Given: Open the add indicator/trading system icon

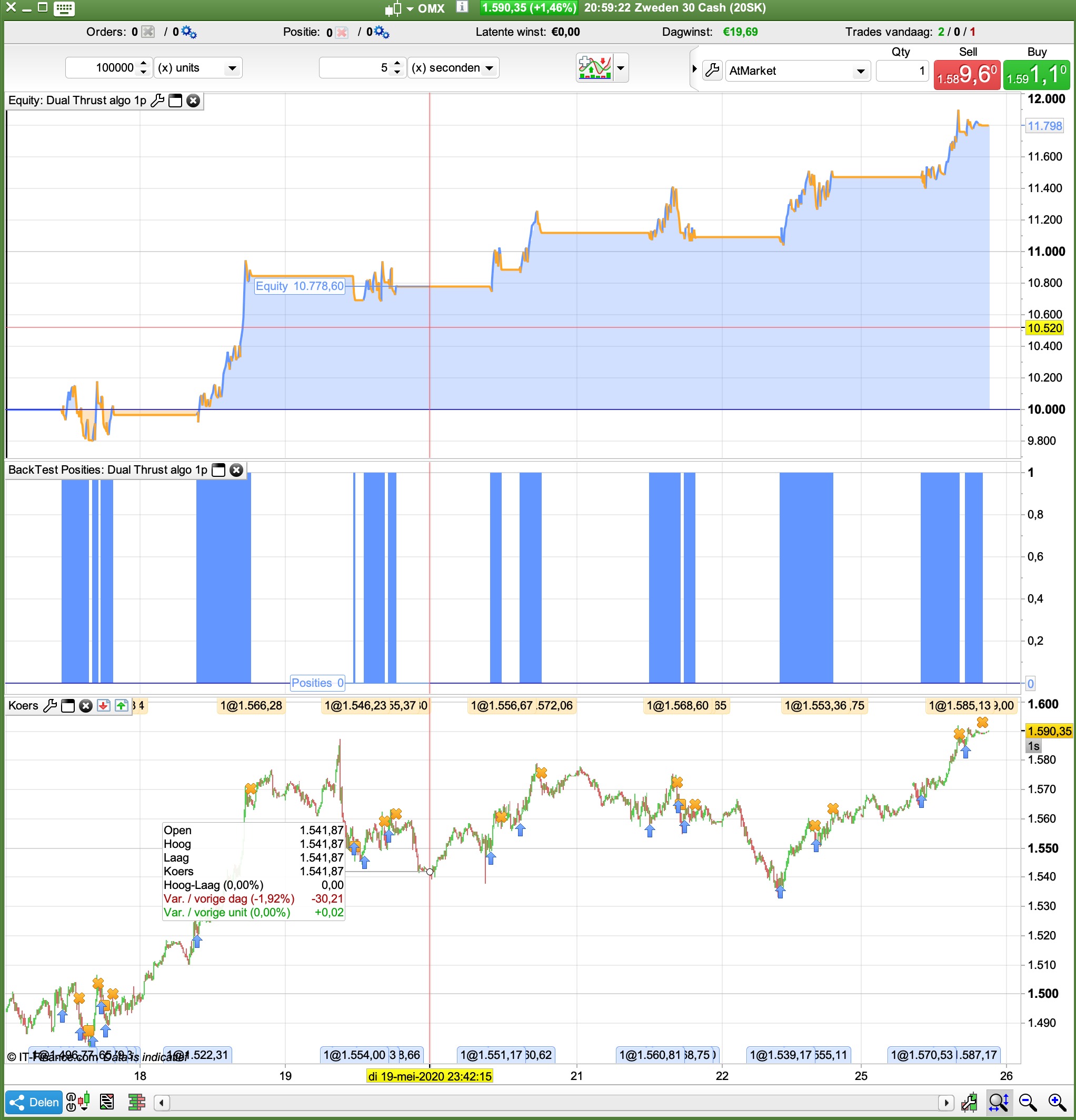Looking at the screenshot, I should tap(595, 68).
